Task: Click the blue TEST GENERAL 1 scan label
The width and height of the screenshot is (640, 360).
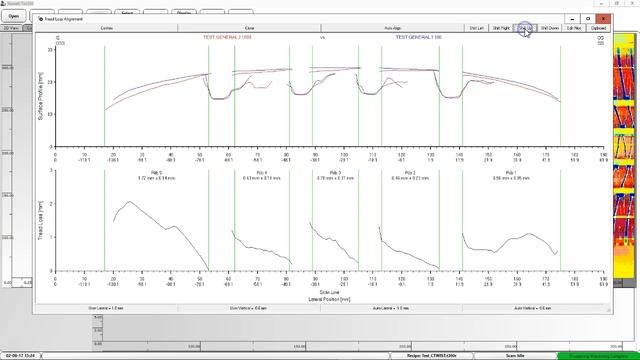Action: [418, 37]
